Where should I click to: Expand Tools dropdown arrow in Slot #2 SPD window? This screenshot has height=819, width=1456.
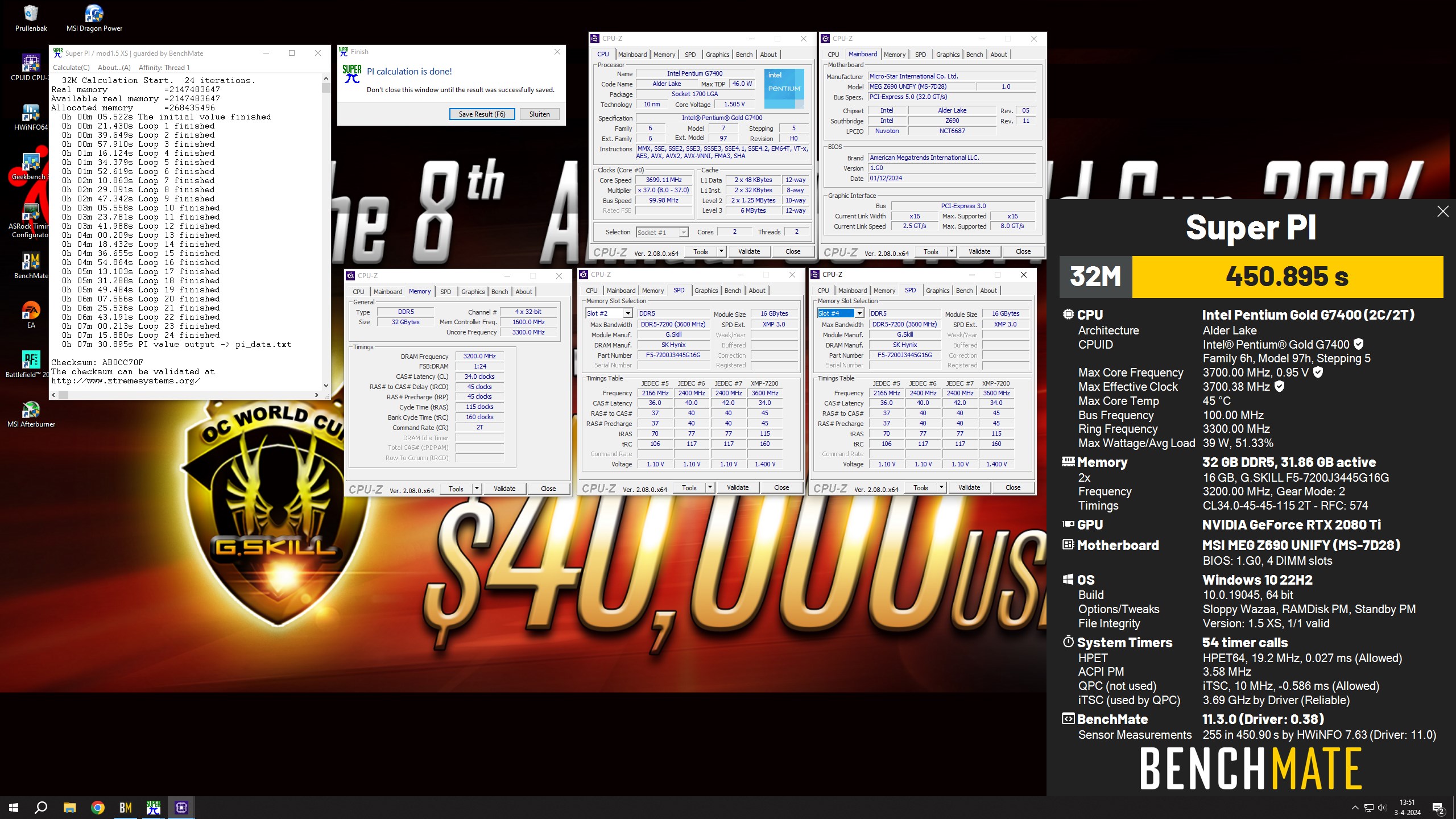click(x=710, y=487)
